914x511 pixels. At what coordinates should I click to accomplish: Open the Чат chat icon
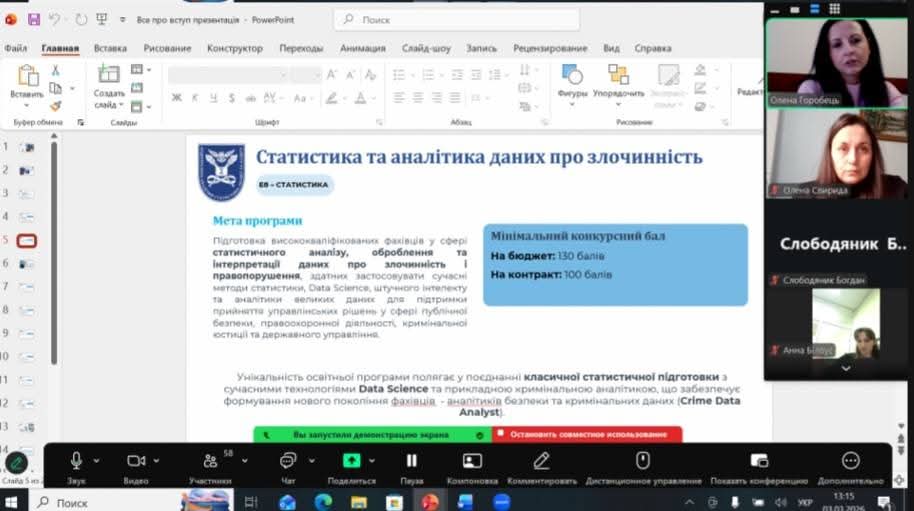pyautogui.click(x=288, y=460)
